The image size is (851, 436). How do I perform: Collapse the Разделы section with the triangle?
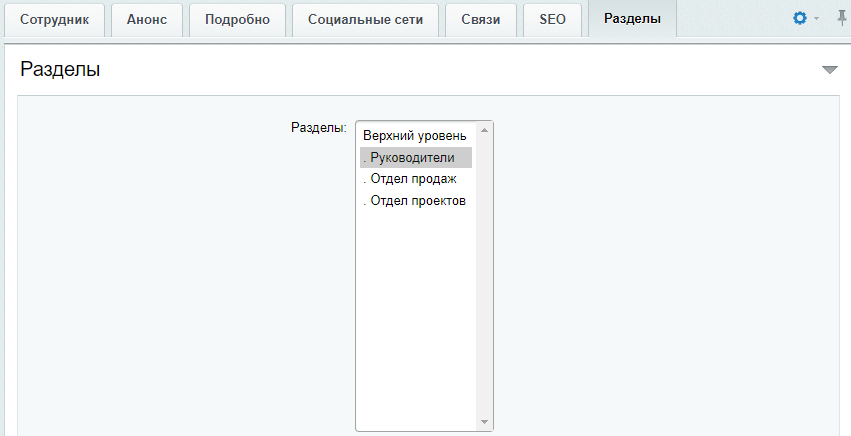[830, 69]
